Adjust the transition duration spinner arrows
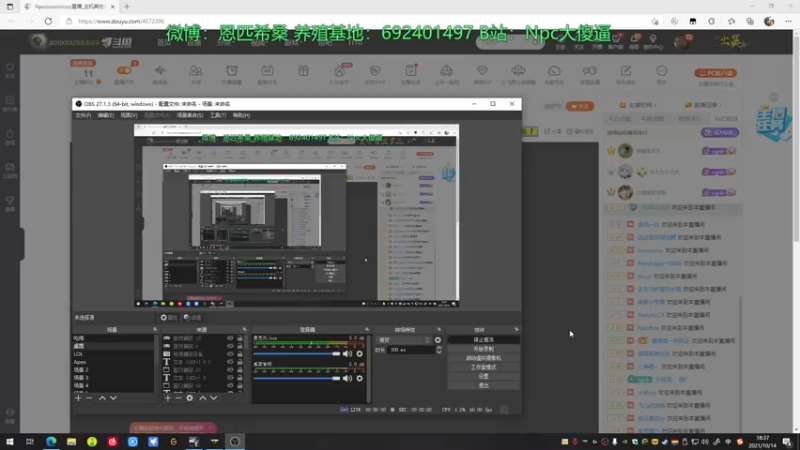 [439, 350]
